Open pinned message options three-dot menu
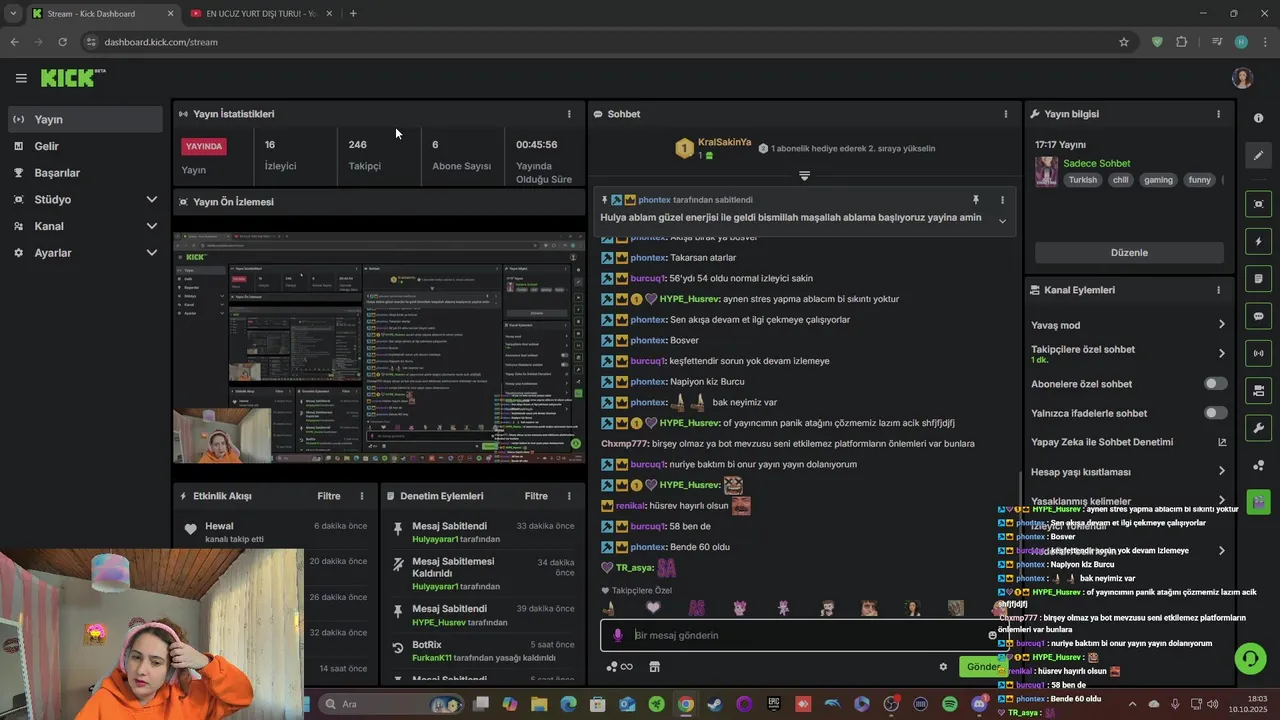Viewport: 1280px width, 720px height. coord(1002,200)
